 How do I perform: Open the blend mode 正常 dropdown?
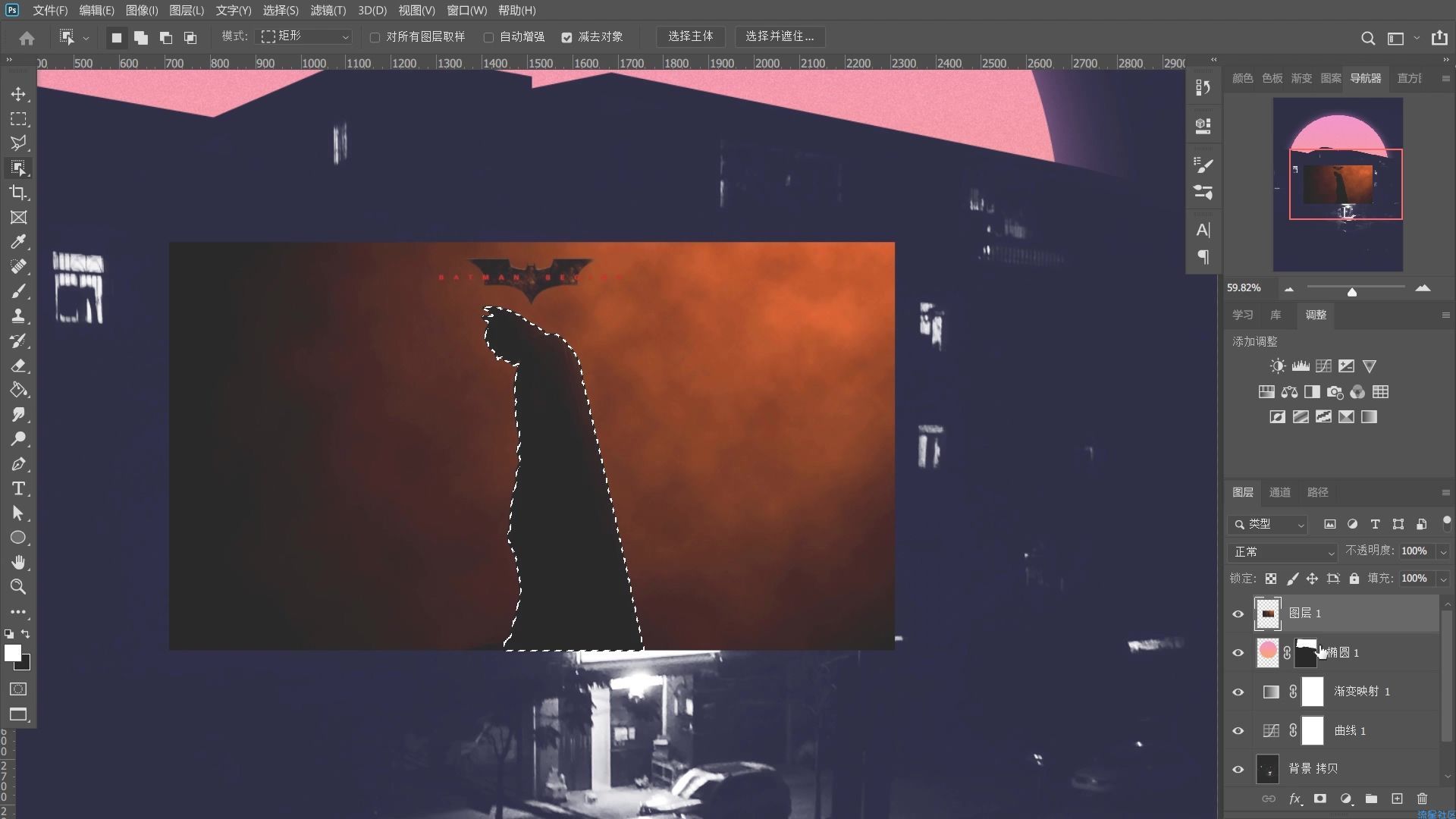(x=1282, y=551)
